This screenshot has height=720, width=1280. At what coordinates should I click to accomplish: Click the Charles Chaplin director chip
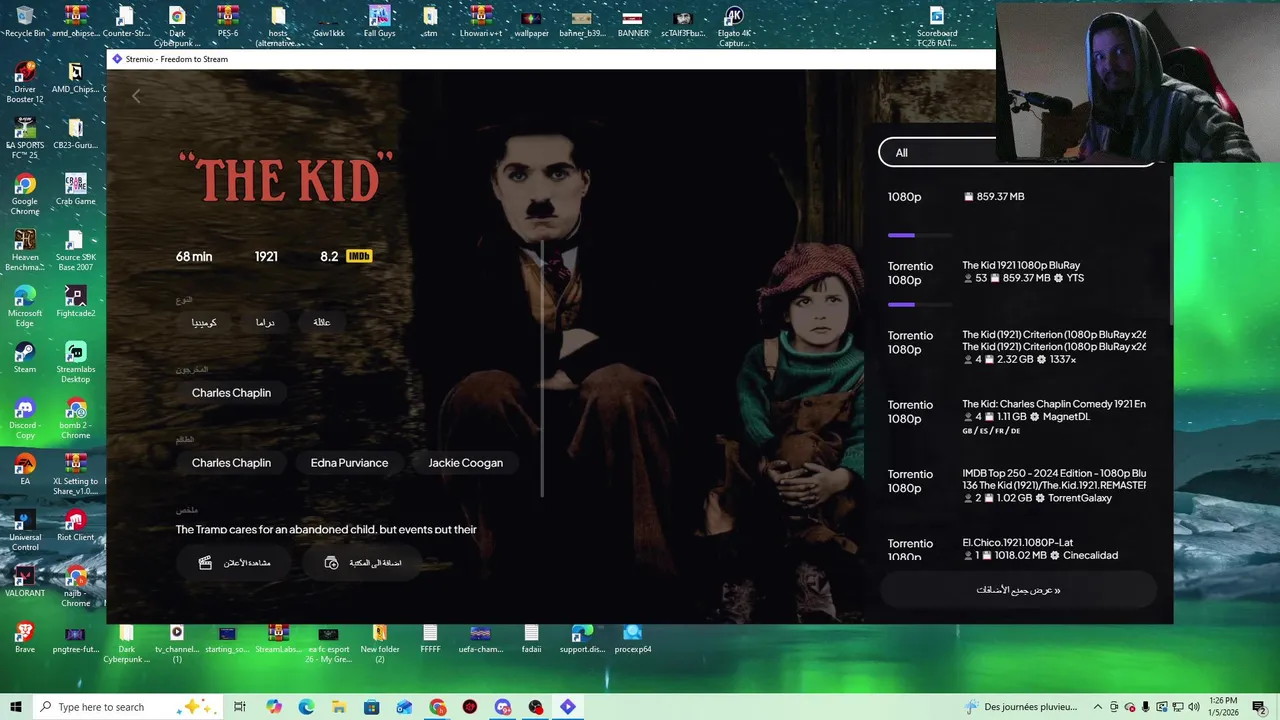click(x=231, y=393)
